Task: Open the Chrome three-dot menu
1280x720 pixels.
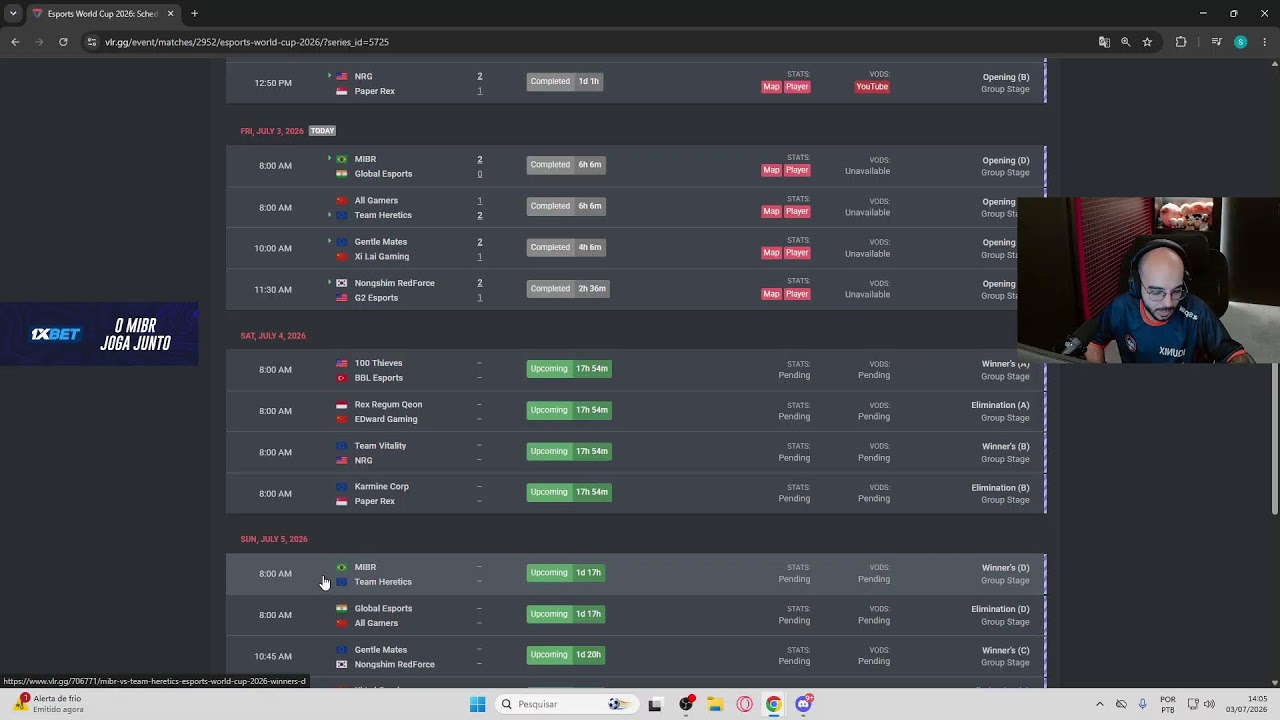Action: point(1265,42)
